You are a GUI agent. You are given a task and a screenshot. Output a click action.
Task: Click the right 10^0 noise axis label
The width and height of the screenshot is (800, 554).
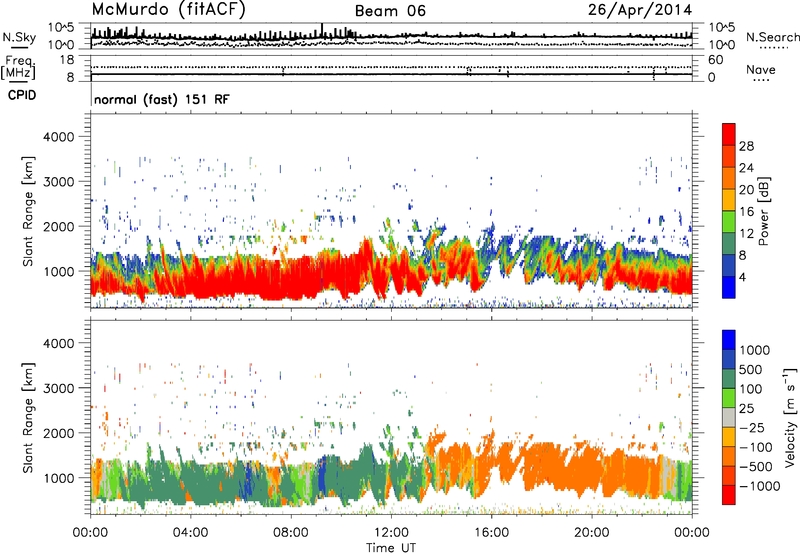click(x=721, y=45)
